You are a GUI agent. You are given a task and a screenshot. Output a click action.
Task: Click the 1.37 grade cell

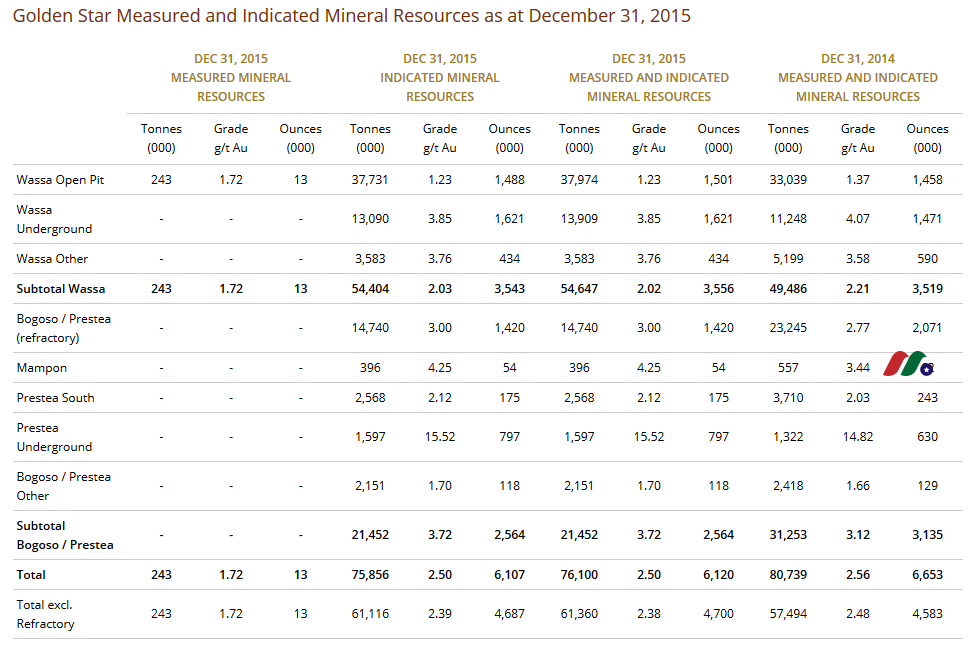(x=858, y=180)
